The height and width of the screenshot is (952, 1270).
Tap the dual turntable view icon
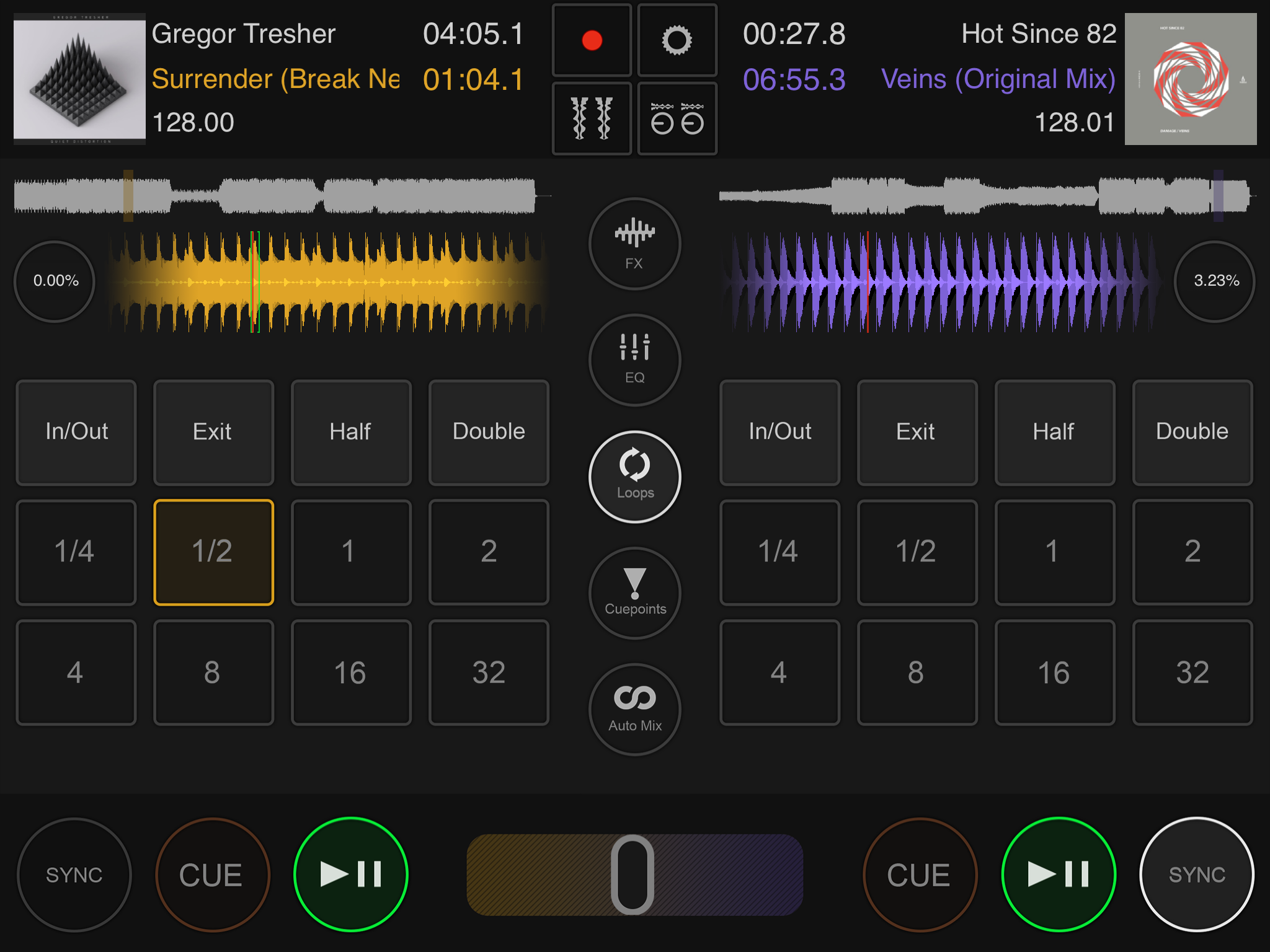pos(677,118)
